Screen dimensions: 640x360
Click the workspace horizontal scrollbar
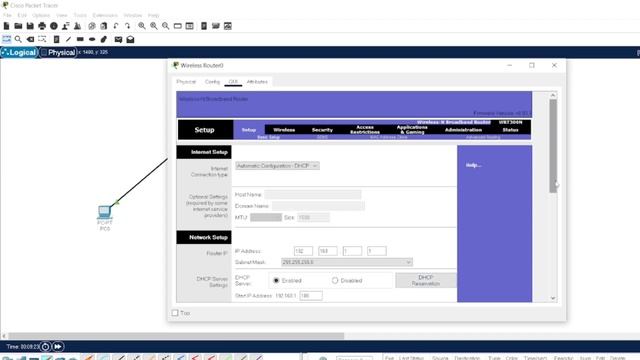tap(176, 336)
